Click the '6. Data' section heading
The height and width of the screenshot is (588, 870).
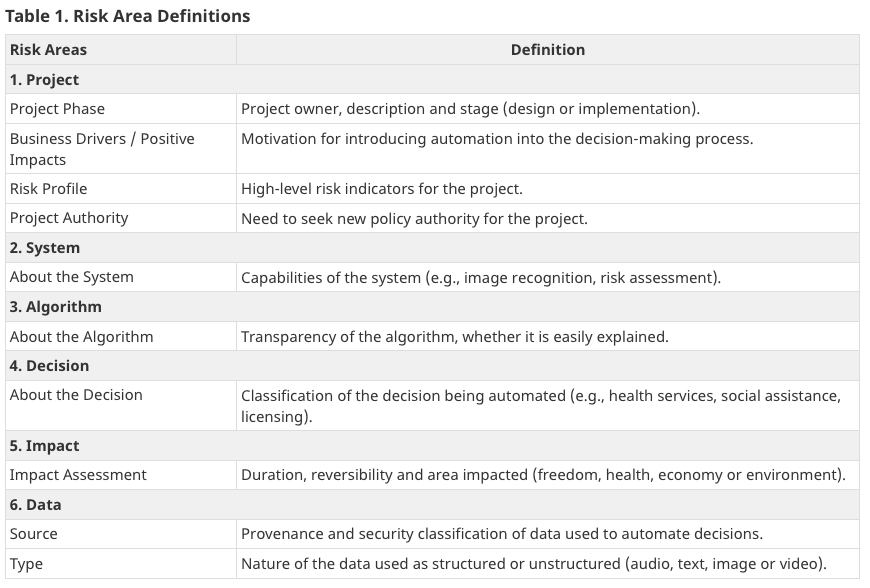point(35,505)
